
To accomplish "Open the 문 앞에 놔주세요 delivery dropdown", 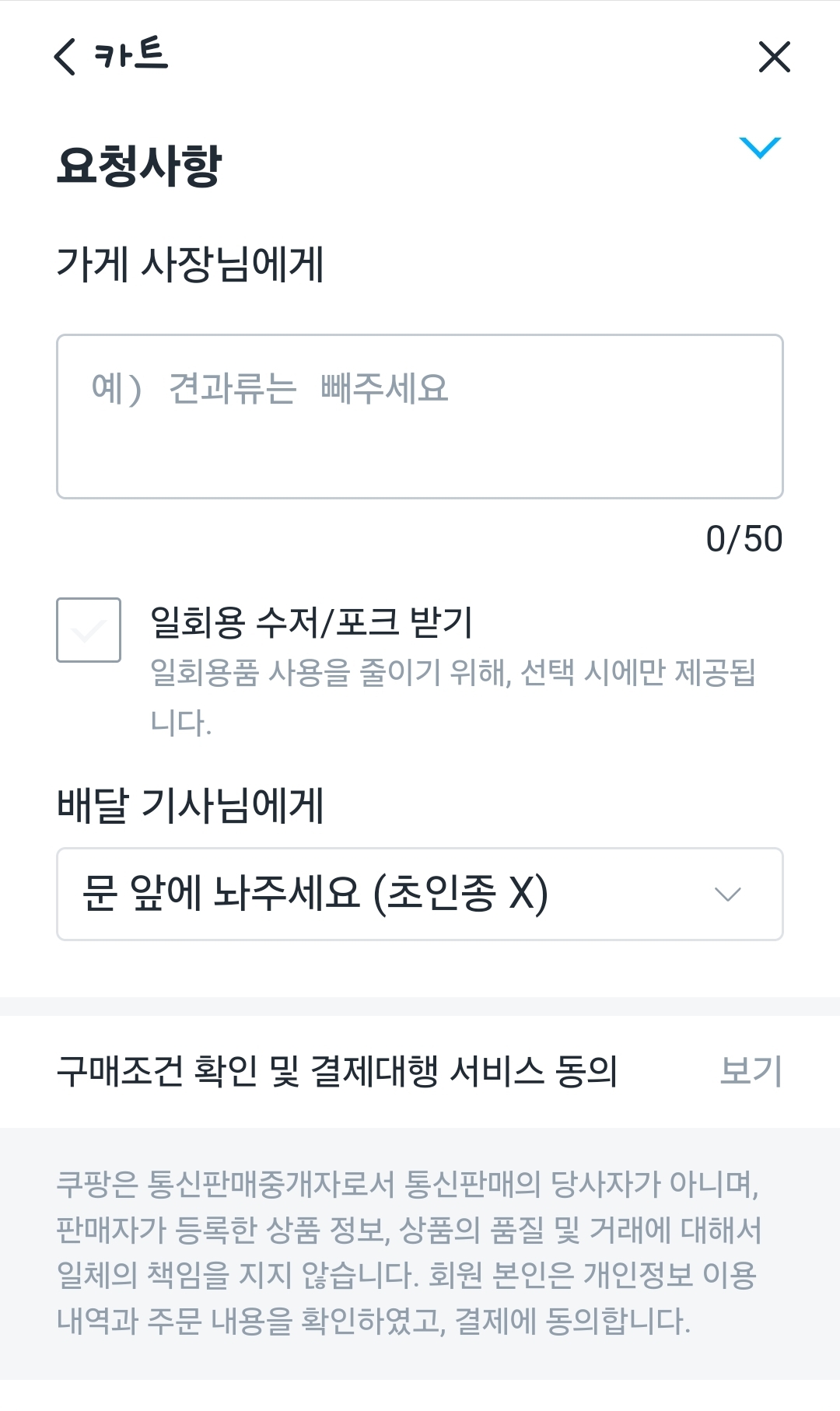I will pos(389,894).
